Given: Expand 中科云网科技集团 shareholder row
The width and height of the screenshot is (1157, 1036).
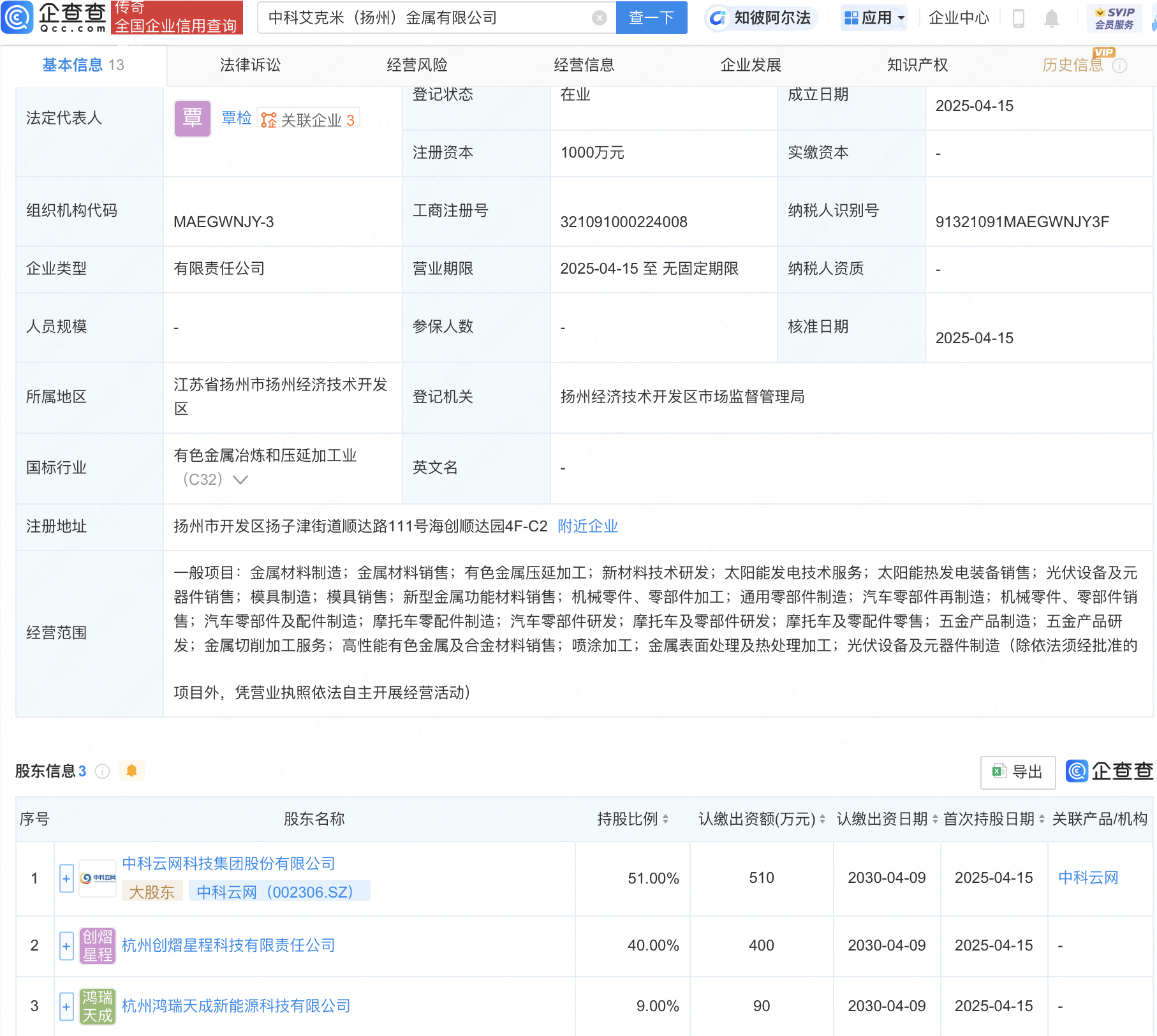Looking at the screenshot, I should pos(66,878).
